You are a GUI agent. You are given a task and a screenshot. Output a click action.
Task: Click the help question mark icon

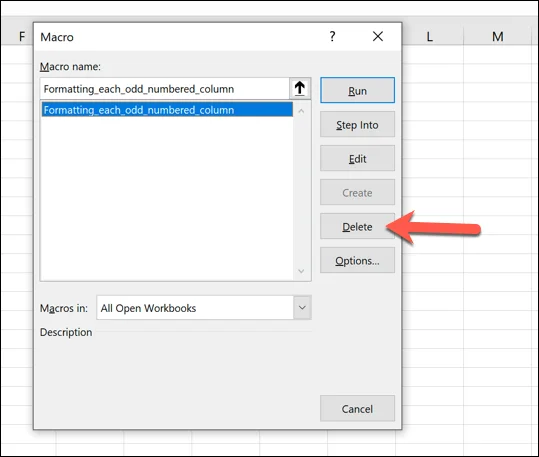tap(332, 36)
